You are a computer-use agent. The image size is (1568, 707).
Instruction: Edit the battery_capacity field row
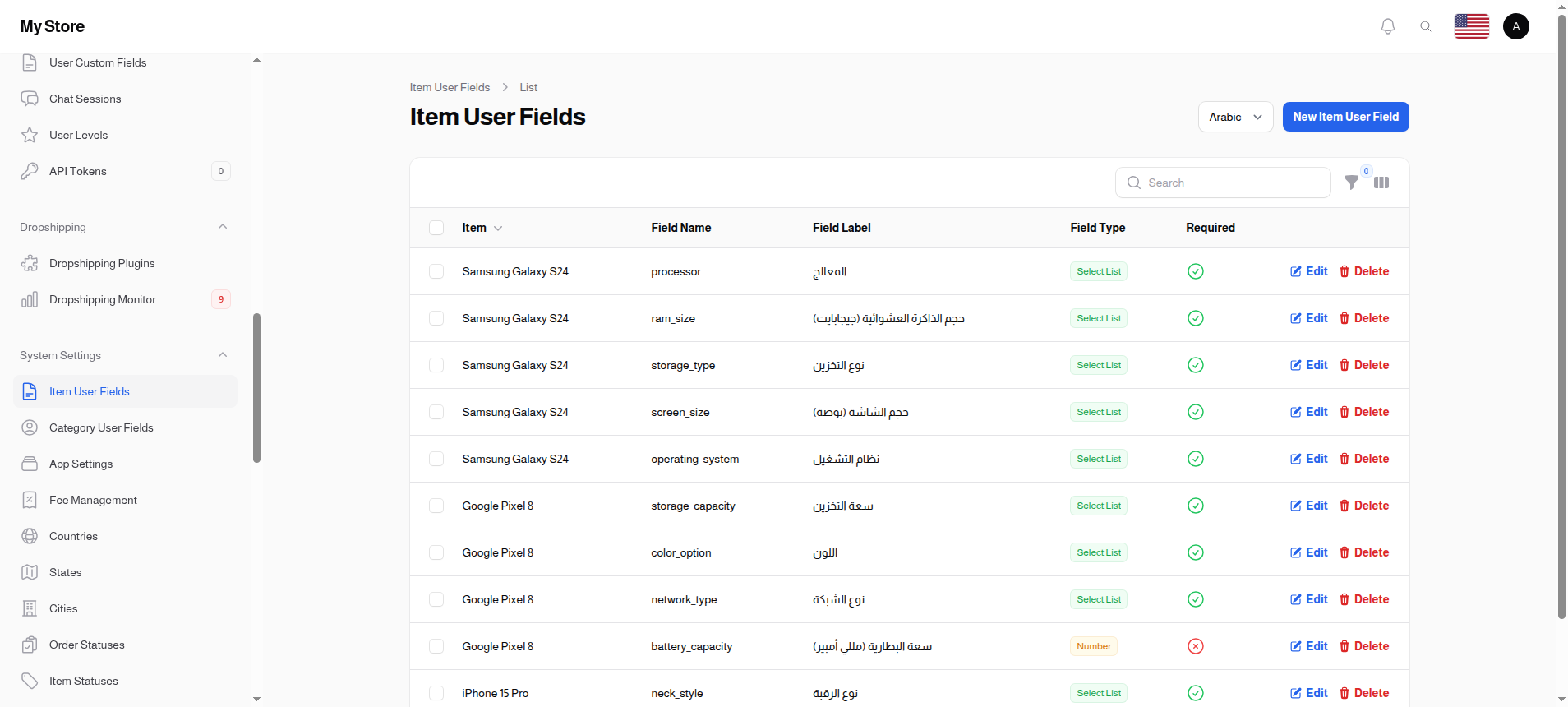point(1309,646)
